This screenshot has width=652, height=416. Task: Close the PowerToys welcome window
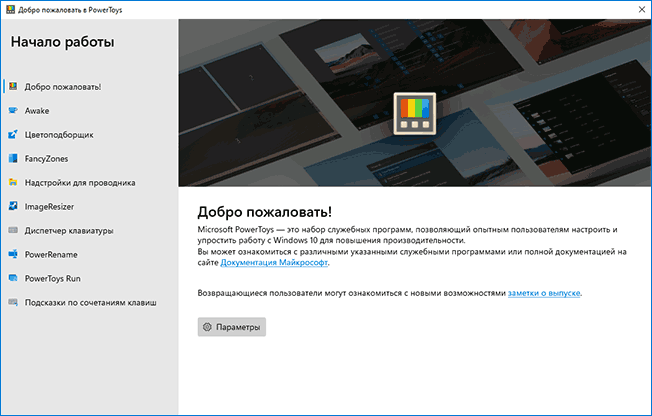pos(642,10)
